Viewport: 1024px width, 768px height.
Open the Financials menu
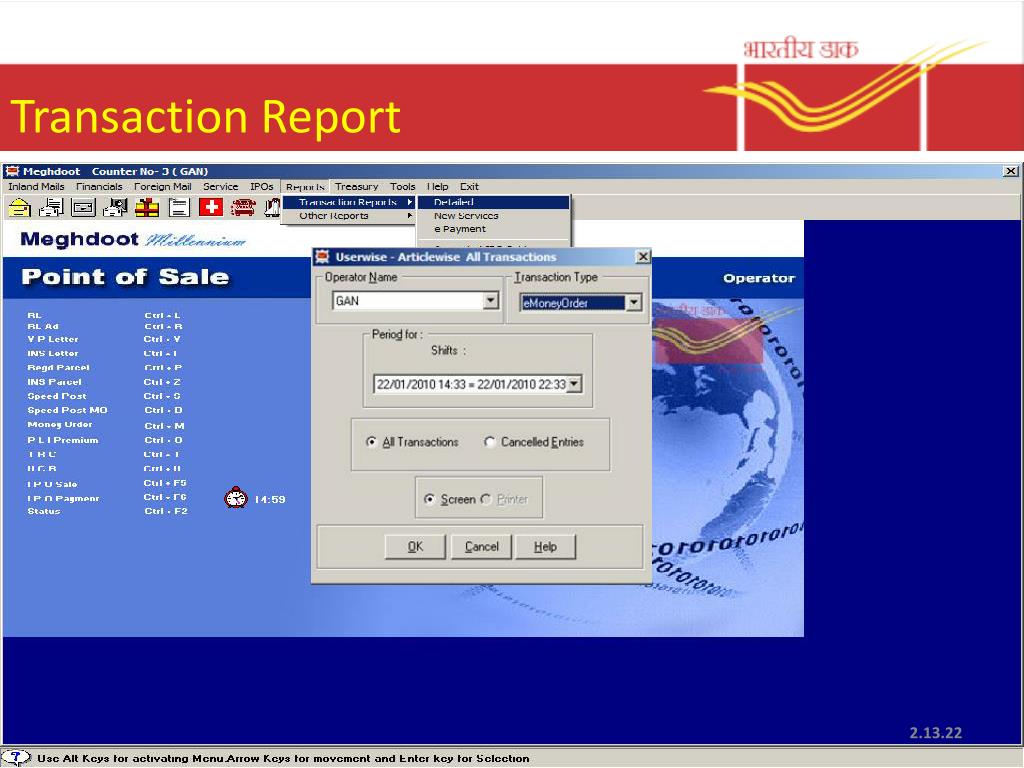pos(99,187)
